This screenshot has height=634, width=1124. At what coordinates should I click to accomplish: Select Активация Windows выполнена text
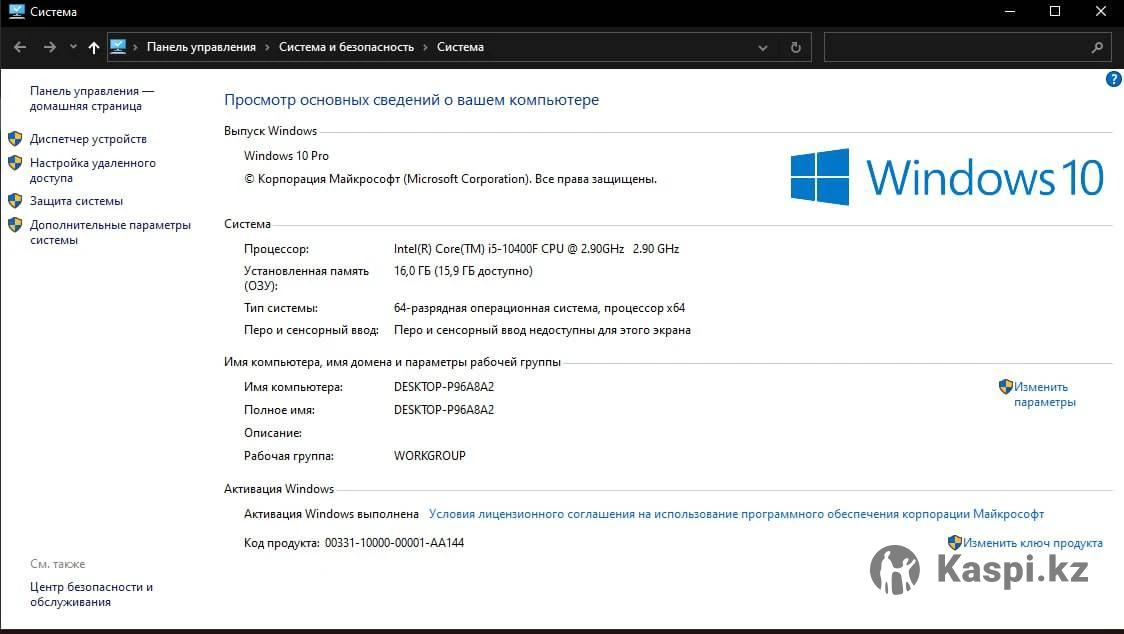pyautogui.click(x=331, y=514)
